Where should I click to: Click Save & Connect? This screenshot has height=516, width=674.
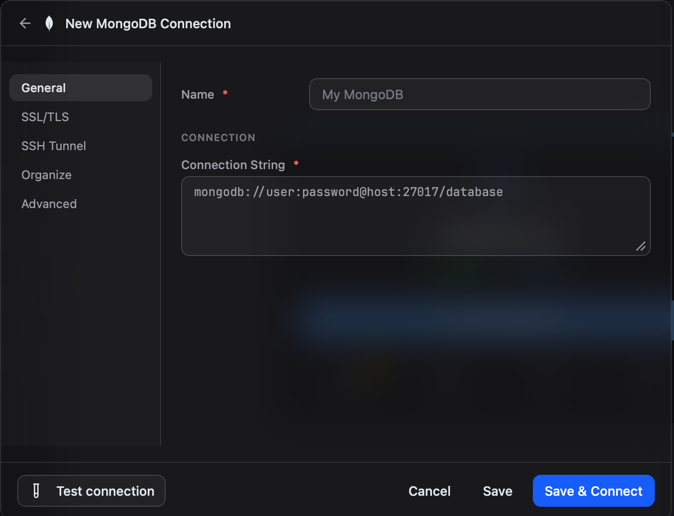click(x=593, y=491)
